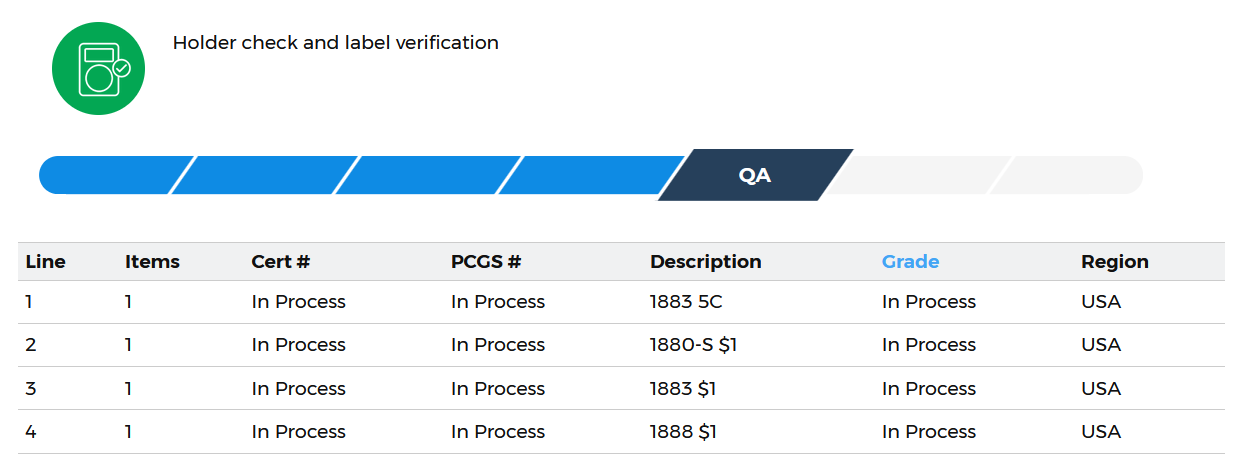Click the Line column header
1240x468 pixels.
click(x=46, y=262)
